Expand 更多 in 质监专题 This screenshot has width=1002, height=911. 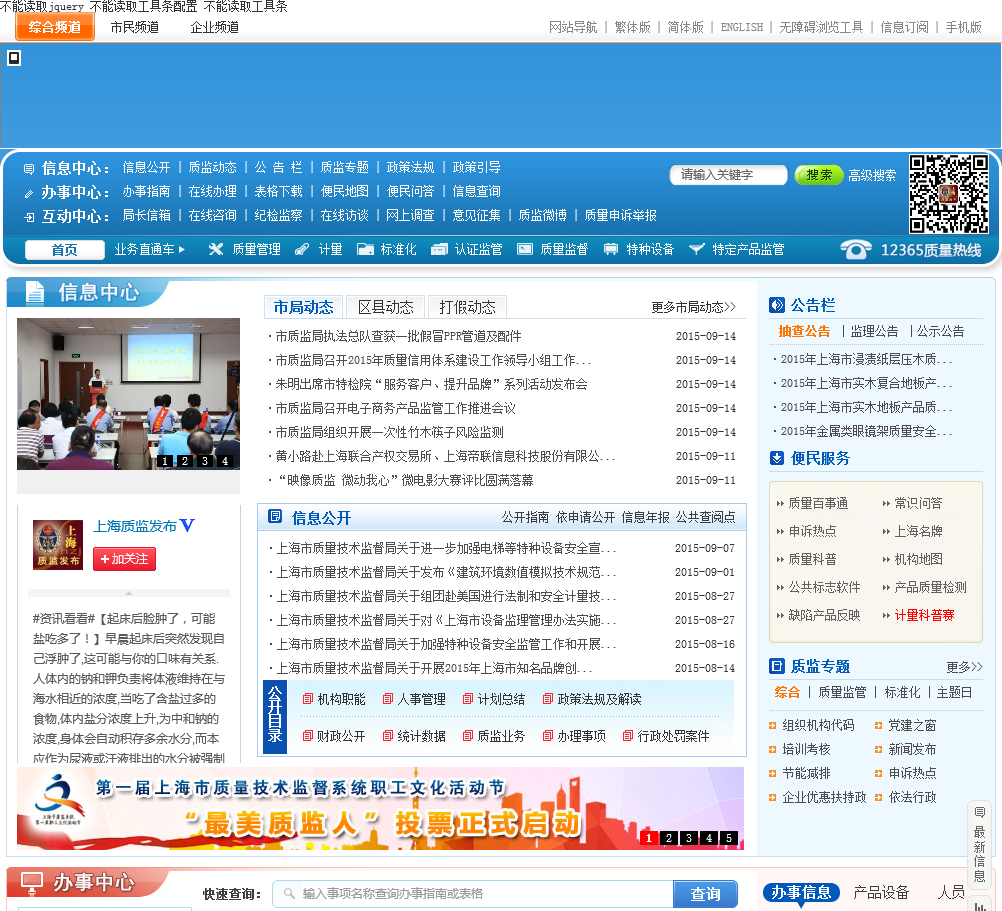tap(964, 667)
